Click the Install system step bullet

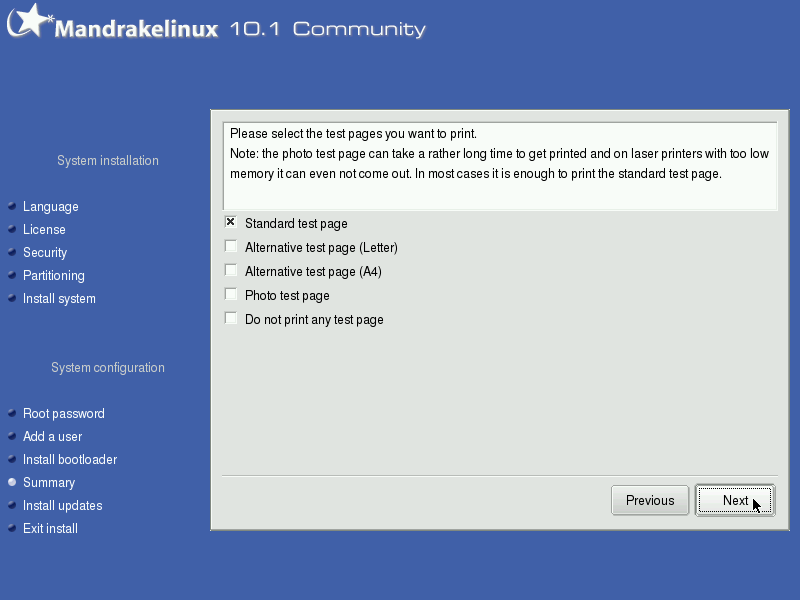point(12,298)
